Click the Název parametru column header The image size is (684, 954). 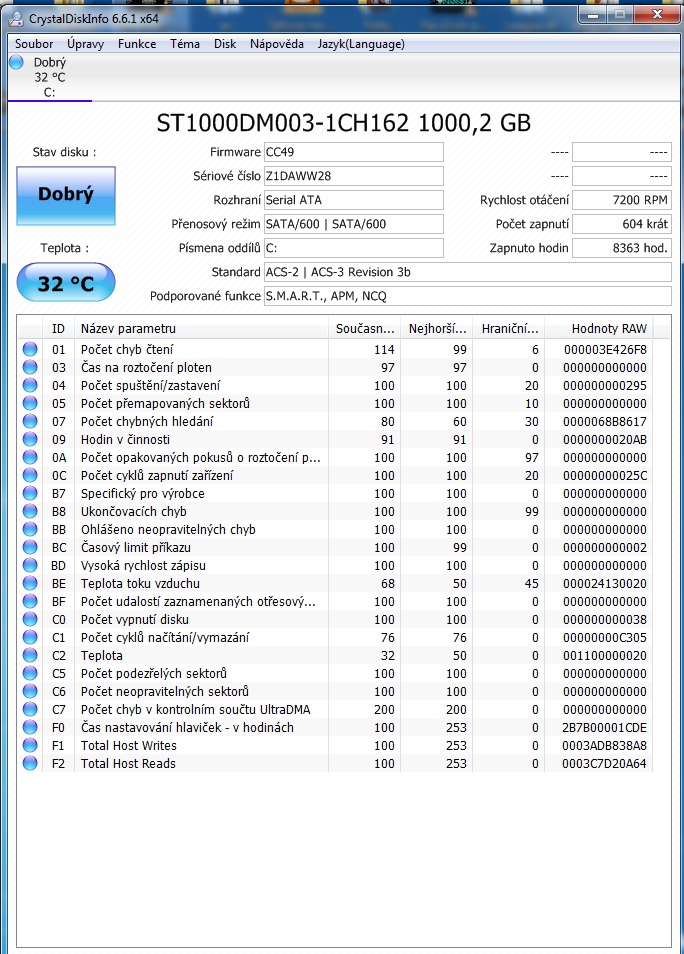(x=201, y=329)
